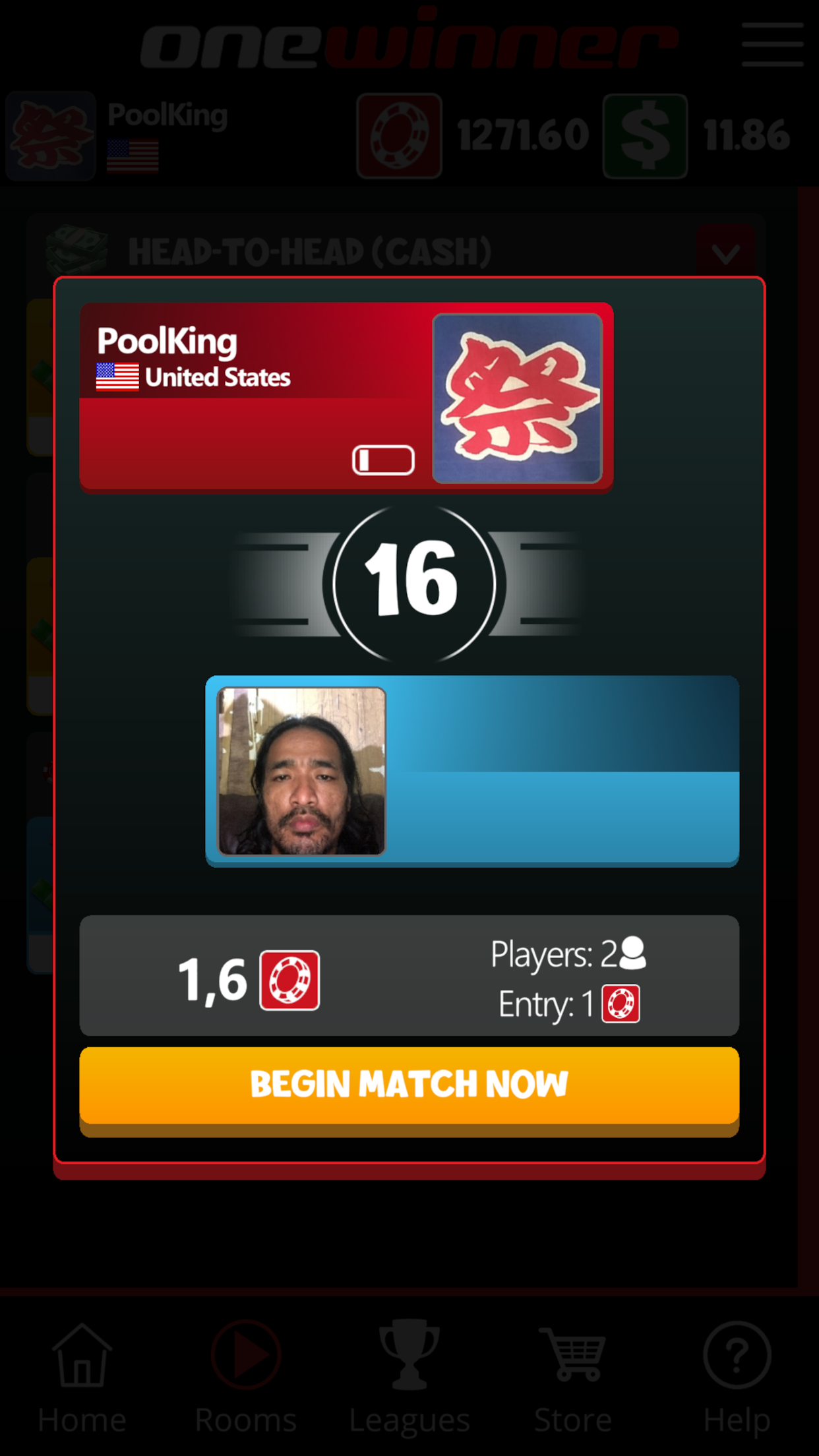Screen dimensions: 819x1456
Task: Tap the Entry fee chip icon
Action: tap(621, 1004)
